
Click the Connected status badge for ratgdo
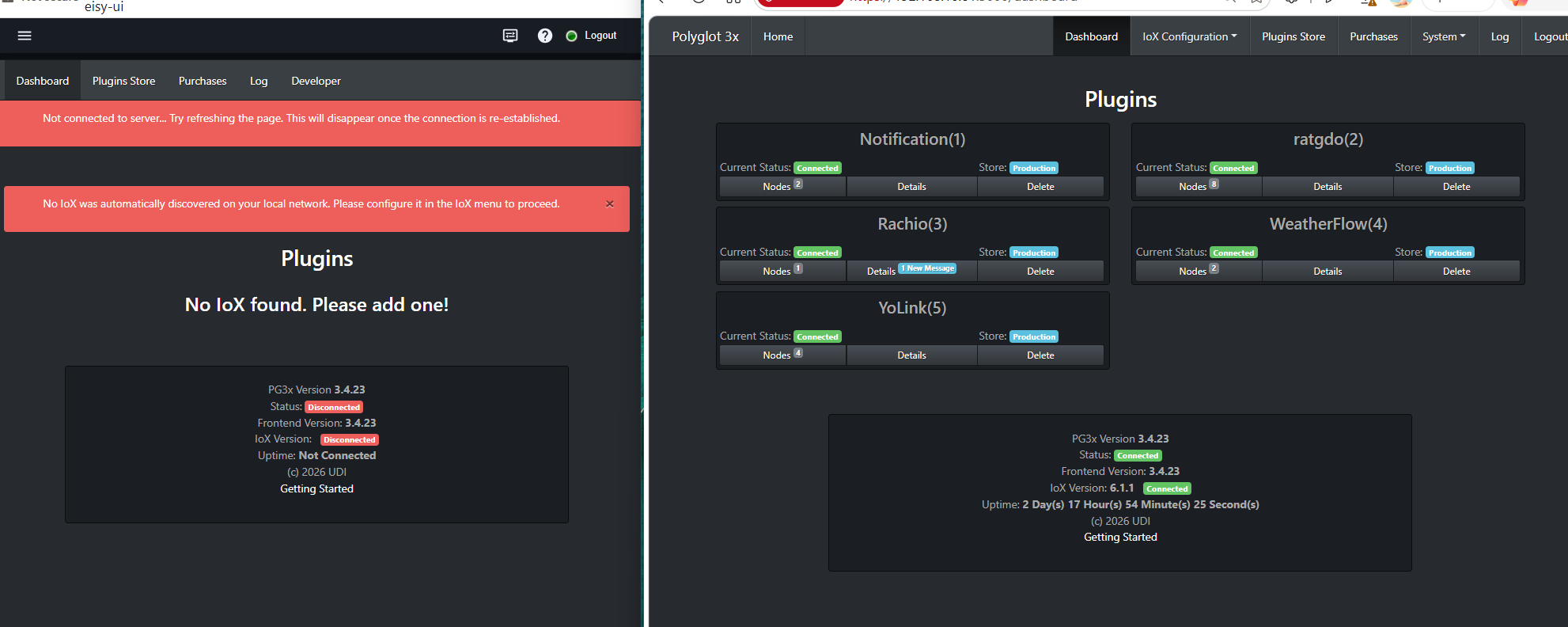1233,168
